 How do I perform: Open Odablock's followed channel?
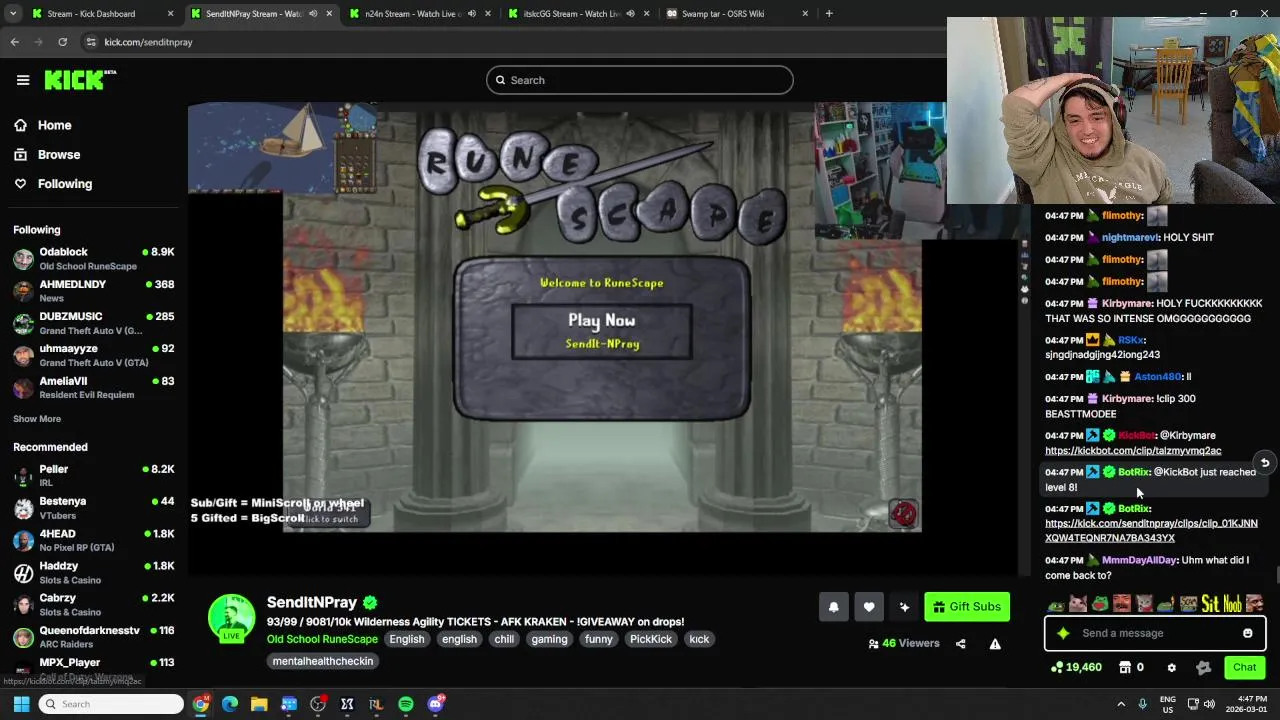pos(93,259)
